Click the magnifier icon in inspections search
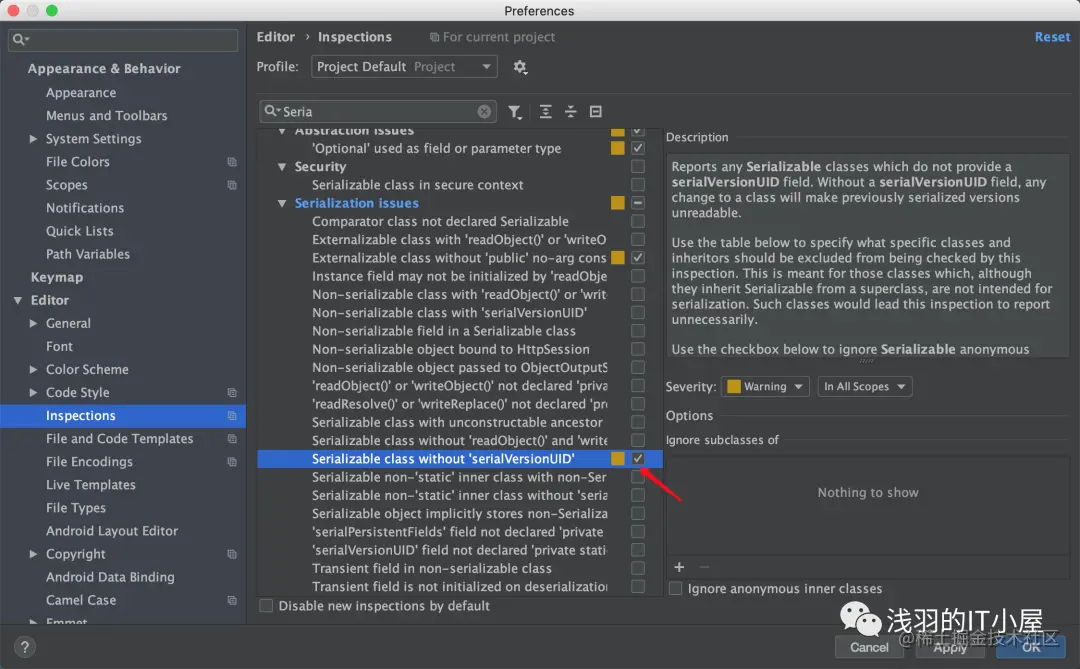This screenshot has width=1080, height=669. (273, 111)
